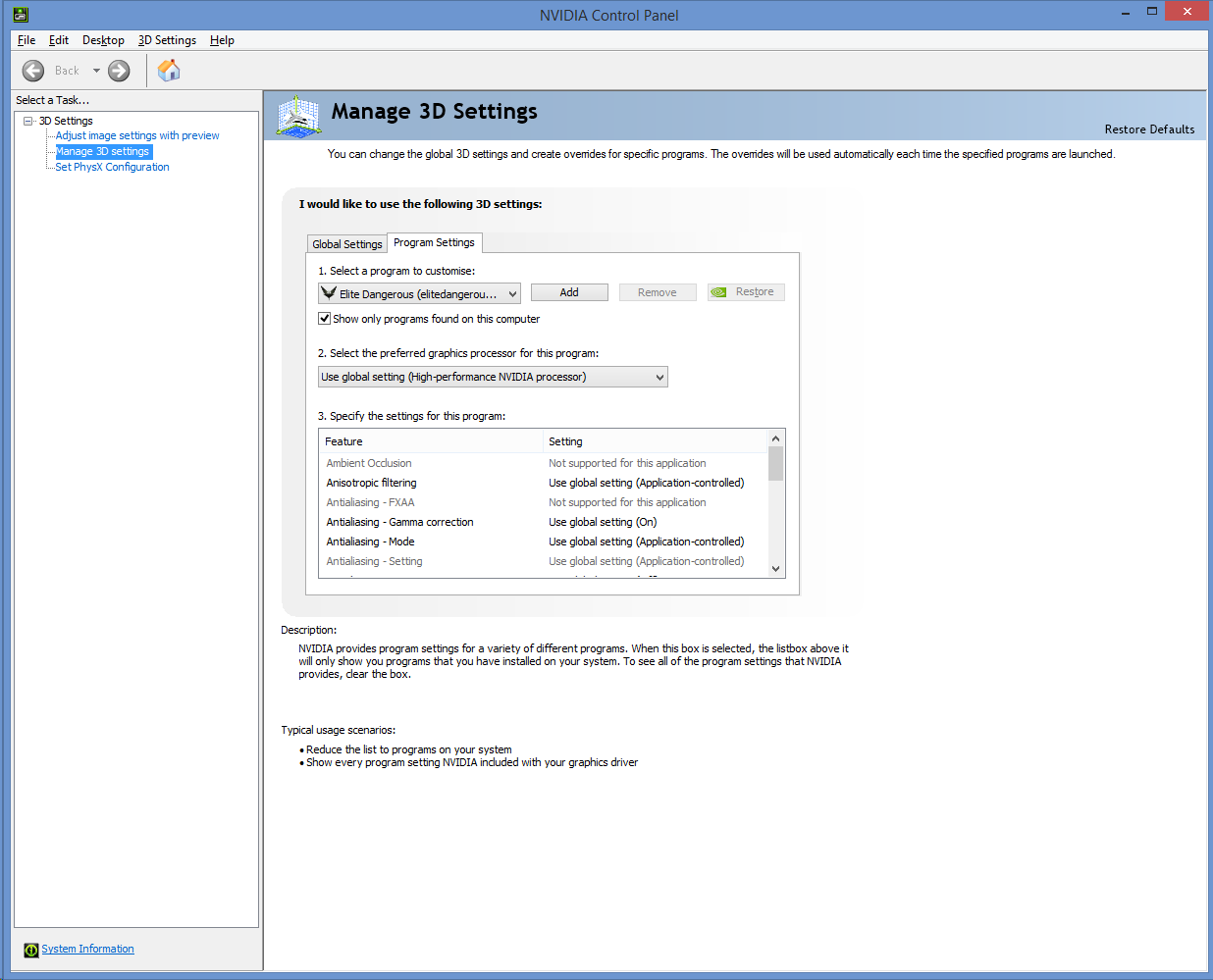Open the back history dropdown arrow
This screenshot has width=1213, height=980.
96,71
